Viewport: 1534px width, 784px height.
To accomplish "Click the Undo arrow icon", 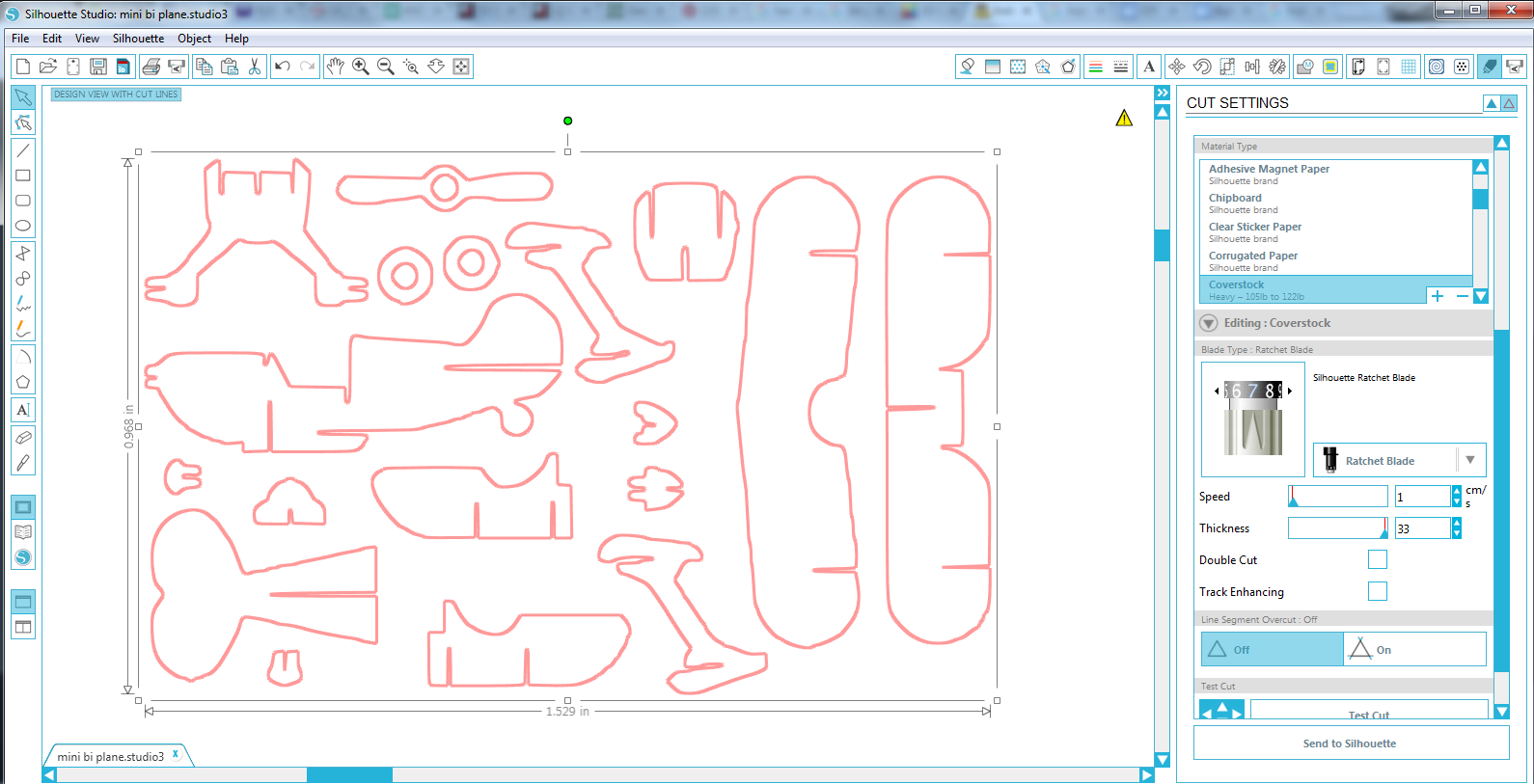I will click(x=283, y=67).
